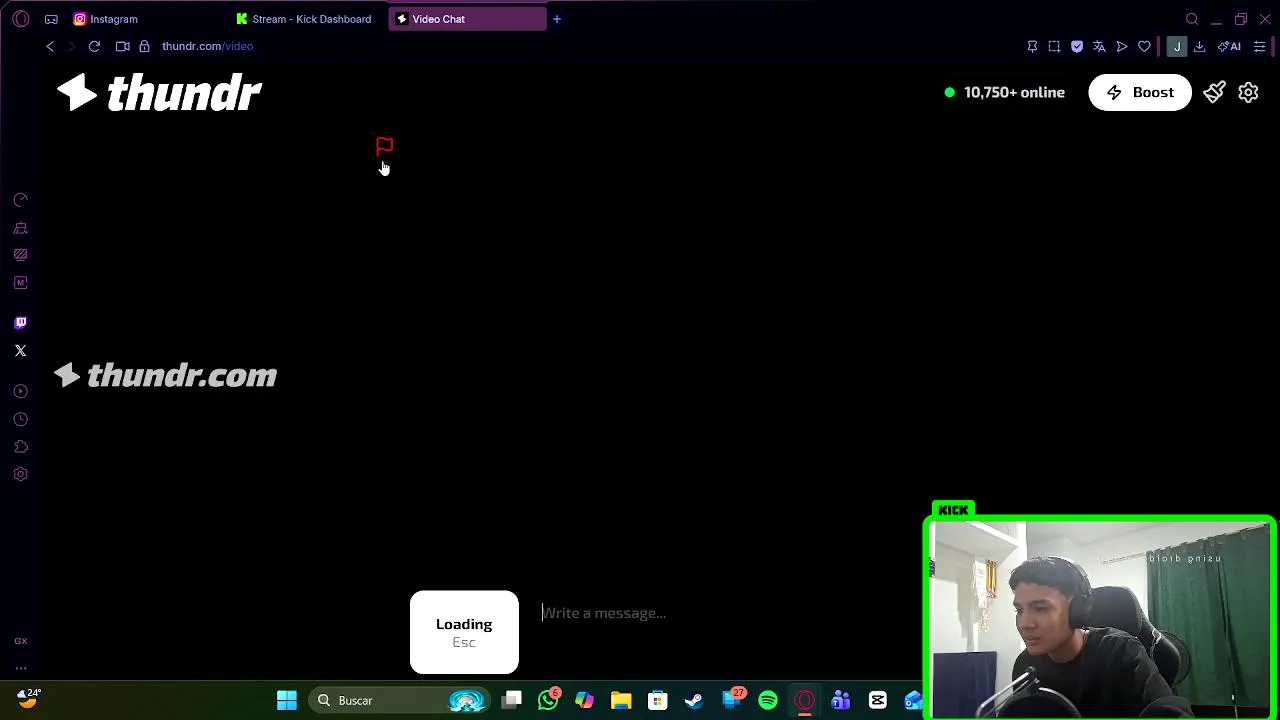Click the site security lock icon
Viewport: 1280px width, 720px height.
coord(144,46)
